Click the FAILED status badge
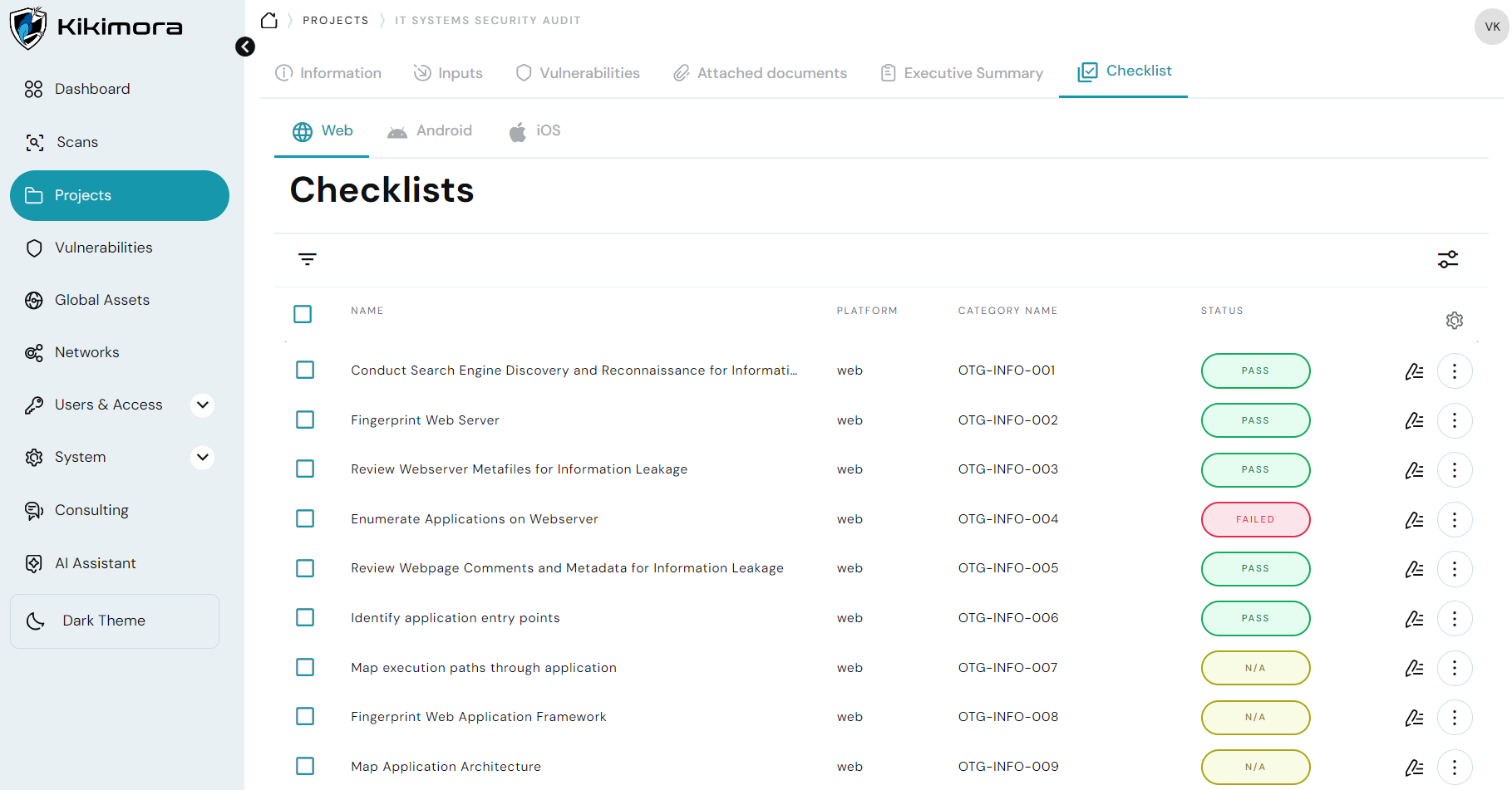 point(1255,520)
